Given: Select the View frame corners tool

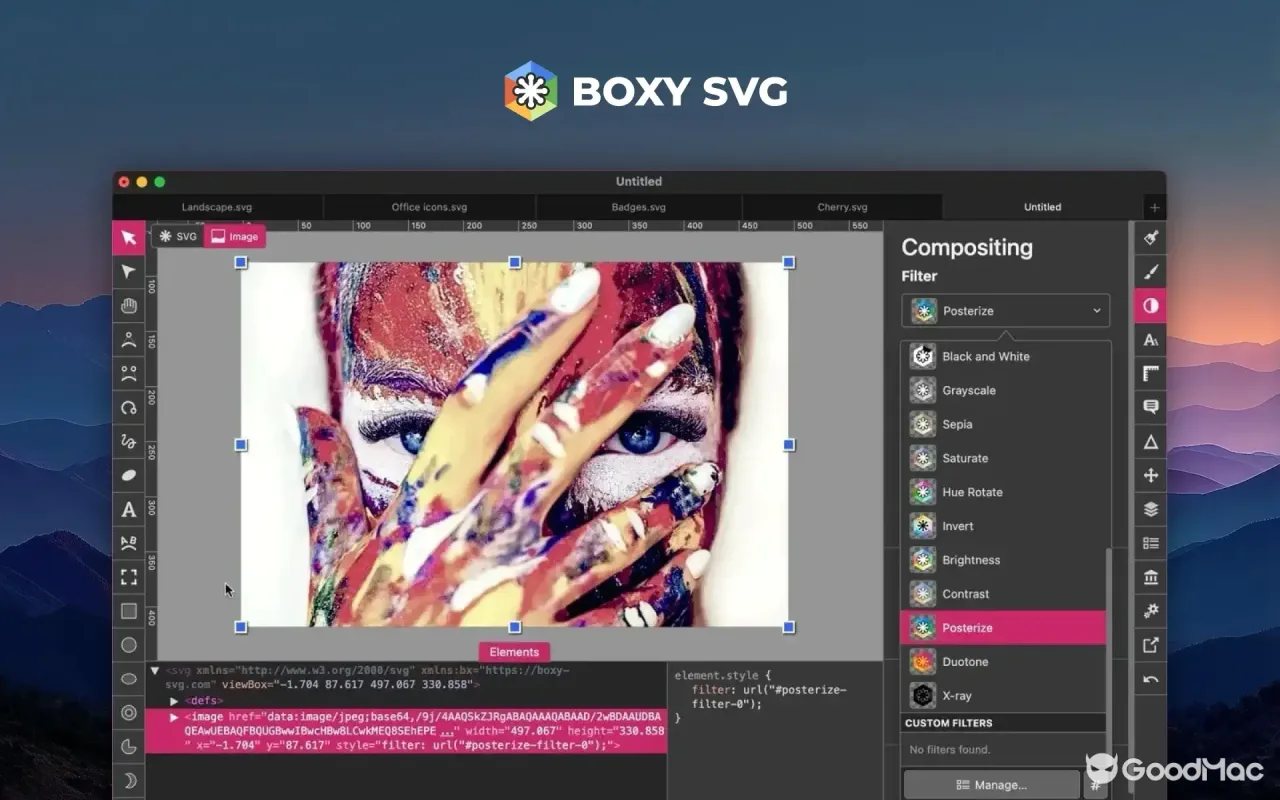Looking at the screenshot, I should (128, 577).
